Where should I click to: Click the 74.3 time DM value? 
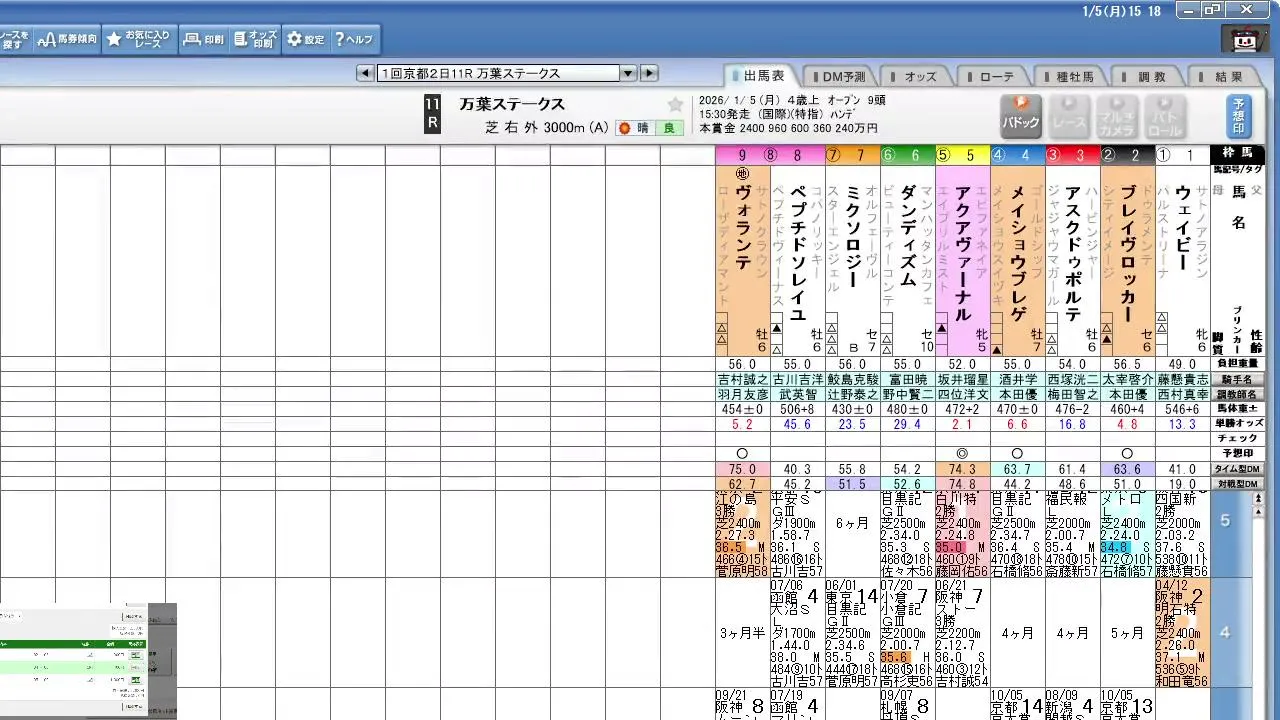pyautogui.click(x=962, y=469)
